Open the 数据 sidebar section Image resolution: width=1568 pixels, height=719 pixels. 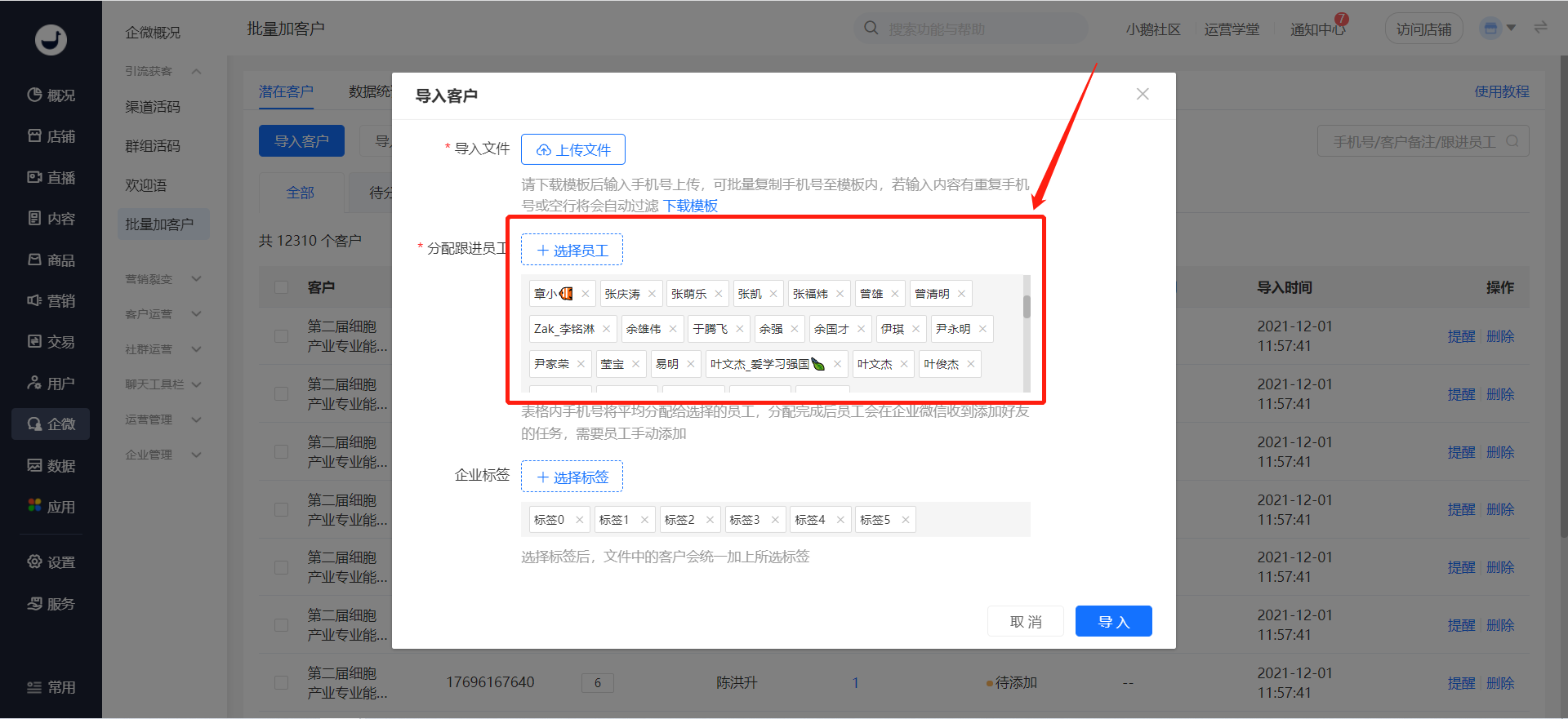pyautogui.click(x=51, y=465)
